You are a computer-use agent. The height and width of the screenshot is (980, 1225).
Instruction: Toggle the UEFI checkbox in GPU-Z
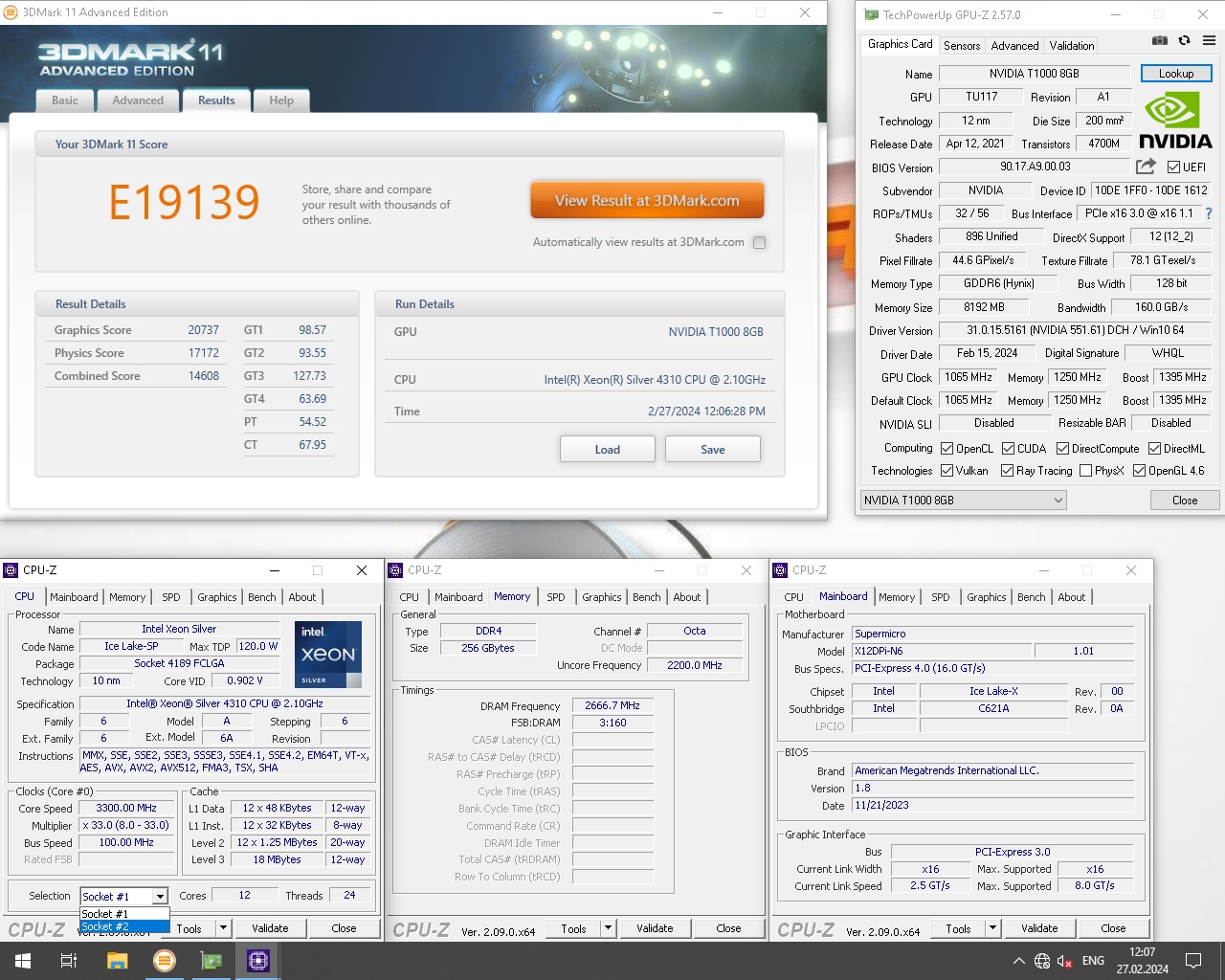click(x=1174, y=167)
